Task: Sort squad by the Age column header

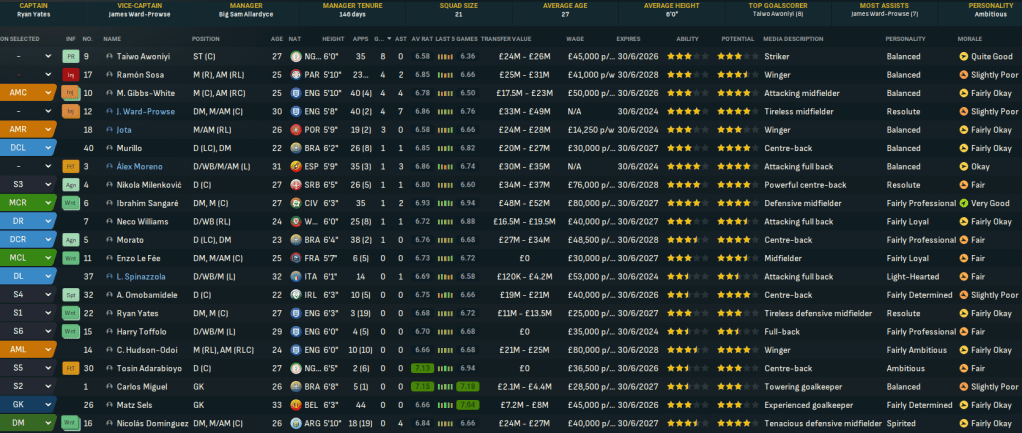Action: (275, 38)
